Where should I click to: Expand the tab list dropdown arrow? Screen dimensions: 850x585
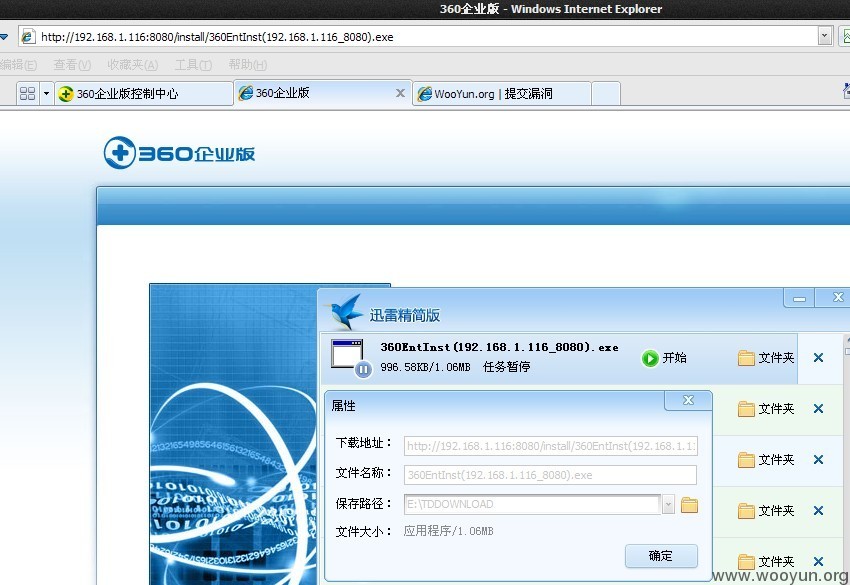(x=46, y=93)
